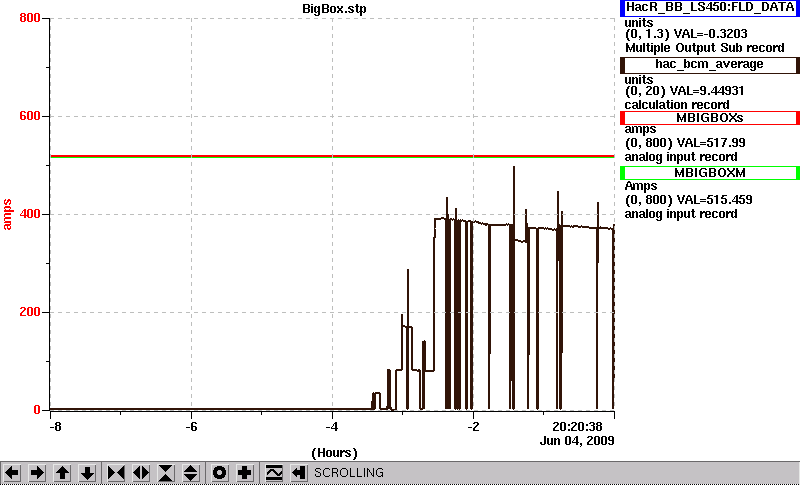The width and height of the screenshot is (800, 485).
Task: Click 'calculation record' text
Action: point(677,105)
